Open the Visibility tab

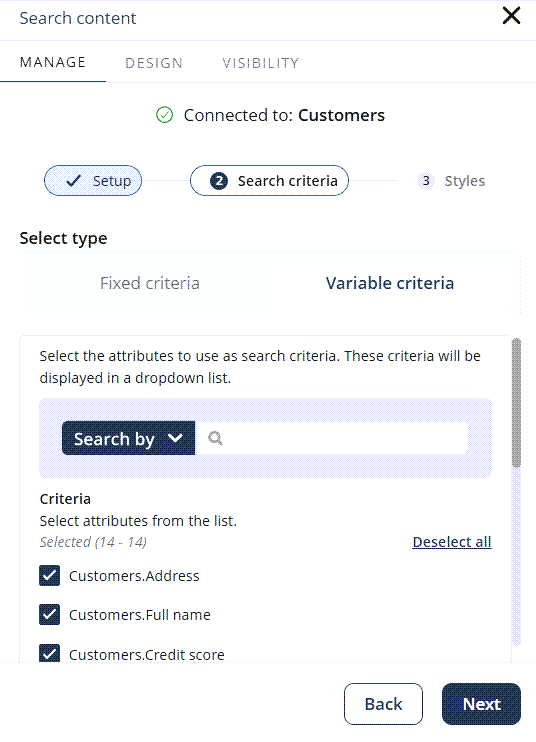click(261, 63)
